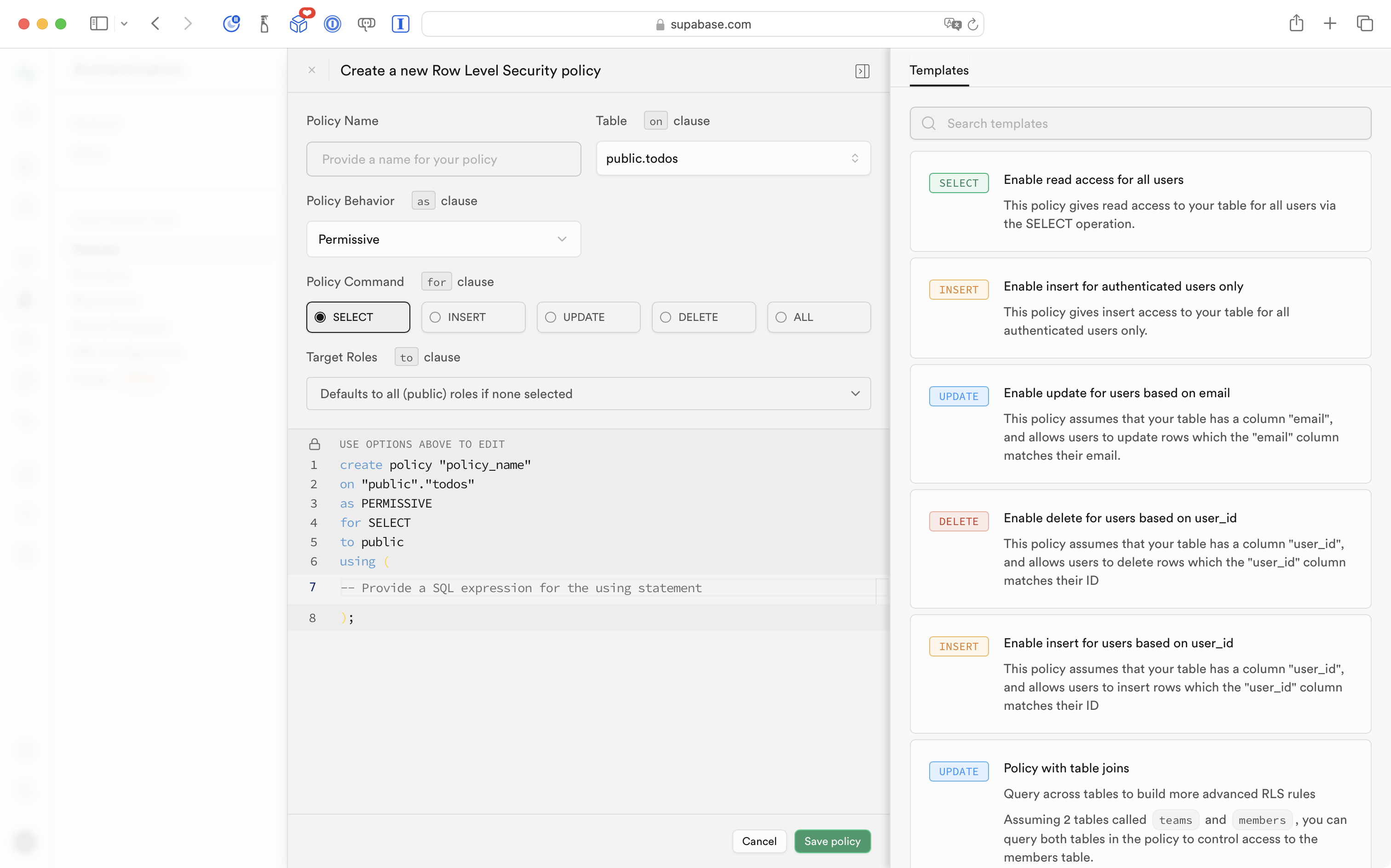Screen dimensions: 1391x868
Task: Open a new tab with plus icon
Action: [1329, 23]
